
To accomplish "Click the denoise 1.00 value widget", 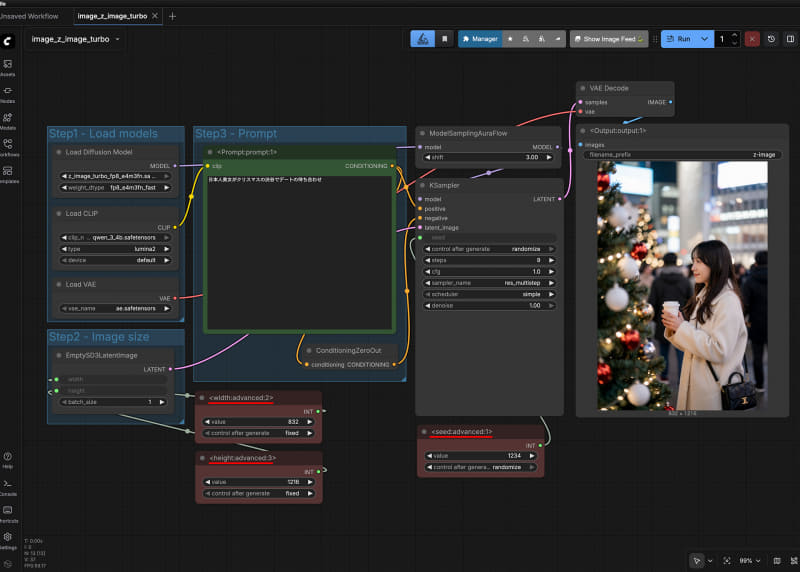I will [x=489, y=305].
